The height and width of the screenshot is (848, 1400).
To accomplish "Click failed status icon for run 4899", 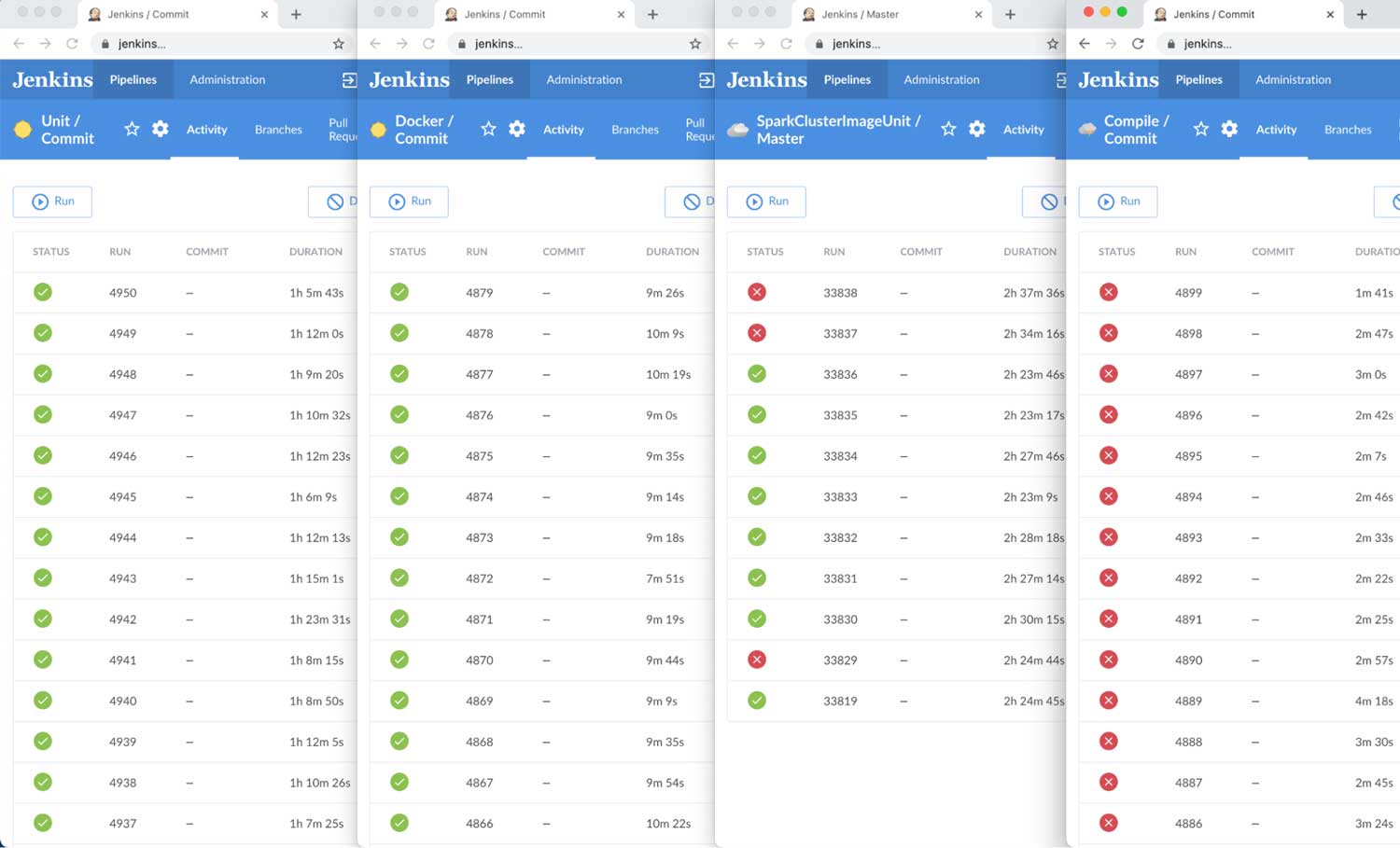I will 1109,293.
